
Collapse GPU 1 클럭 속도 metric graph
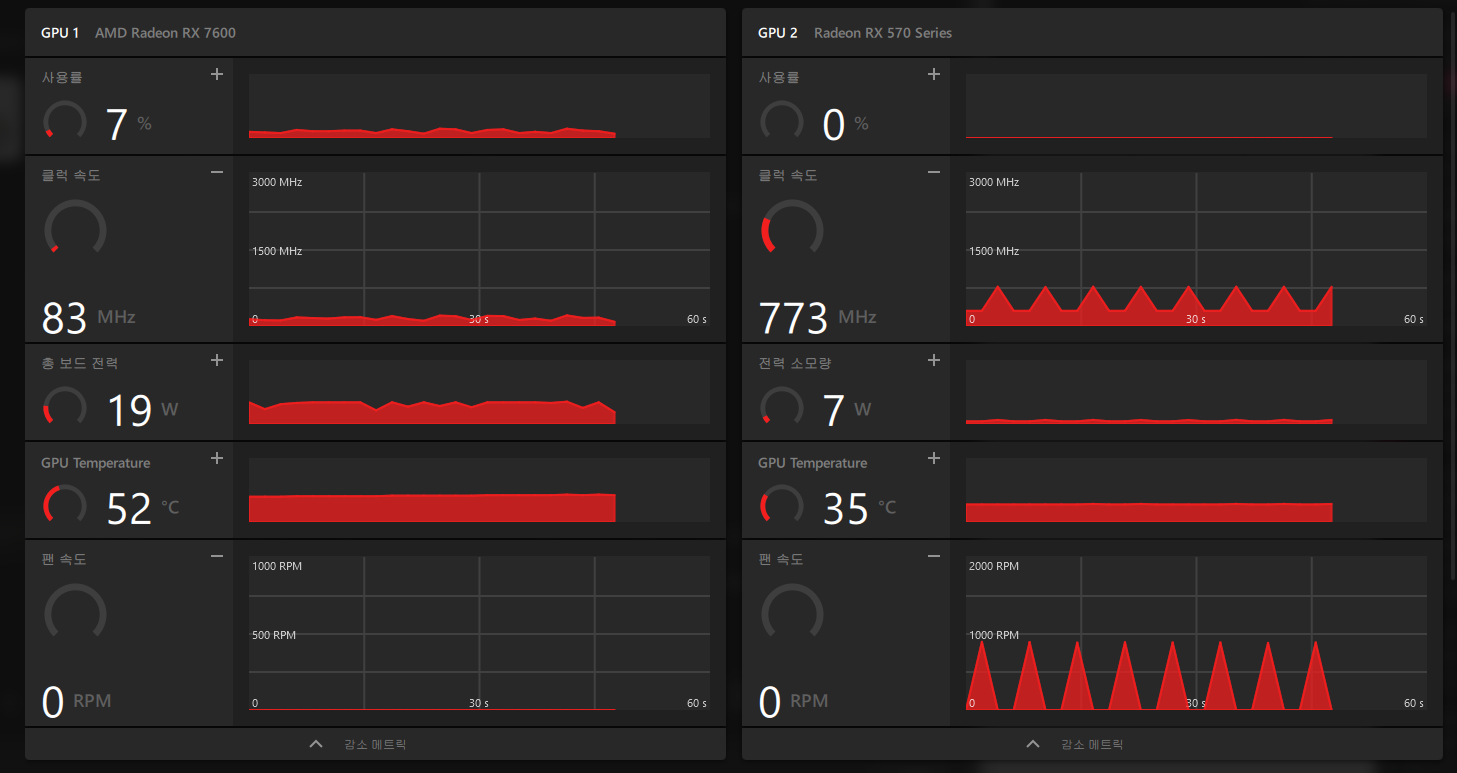tap(217, 172)
